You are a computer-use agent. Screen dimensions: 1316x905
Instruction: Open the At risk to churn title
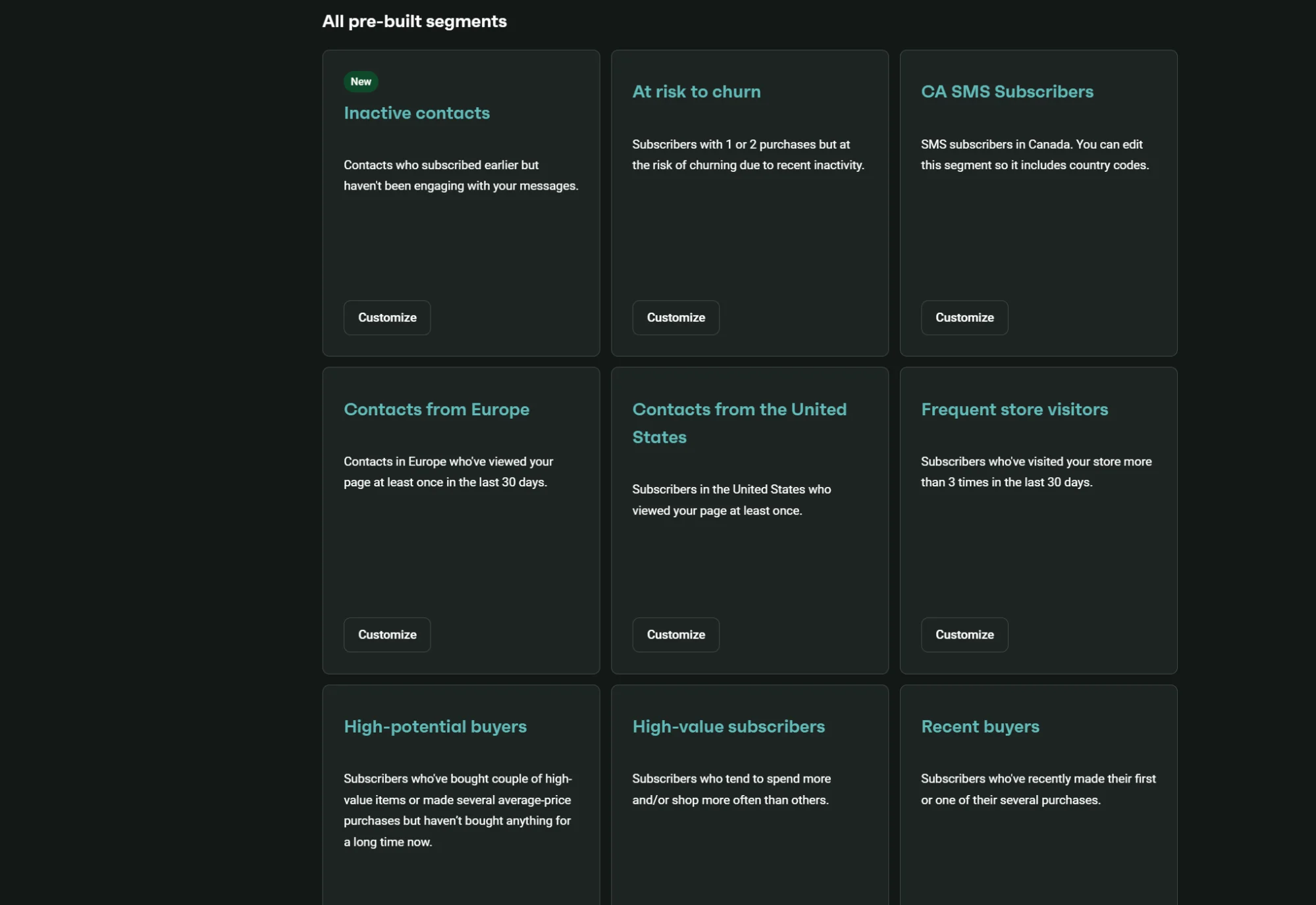(x=697, y=91)
